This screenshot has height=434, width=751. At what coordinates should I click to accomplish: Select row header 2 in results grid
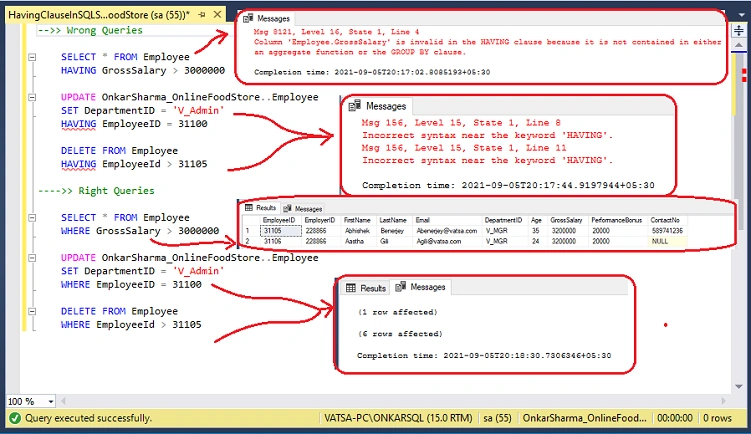pos(250,241)
